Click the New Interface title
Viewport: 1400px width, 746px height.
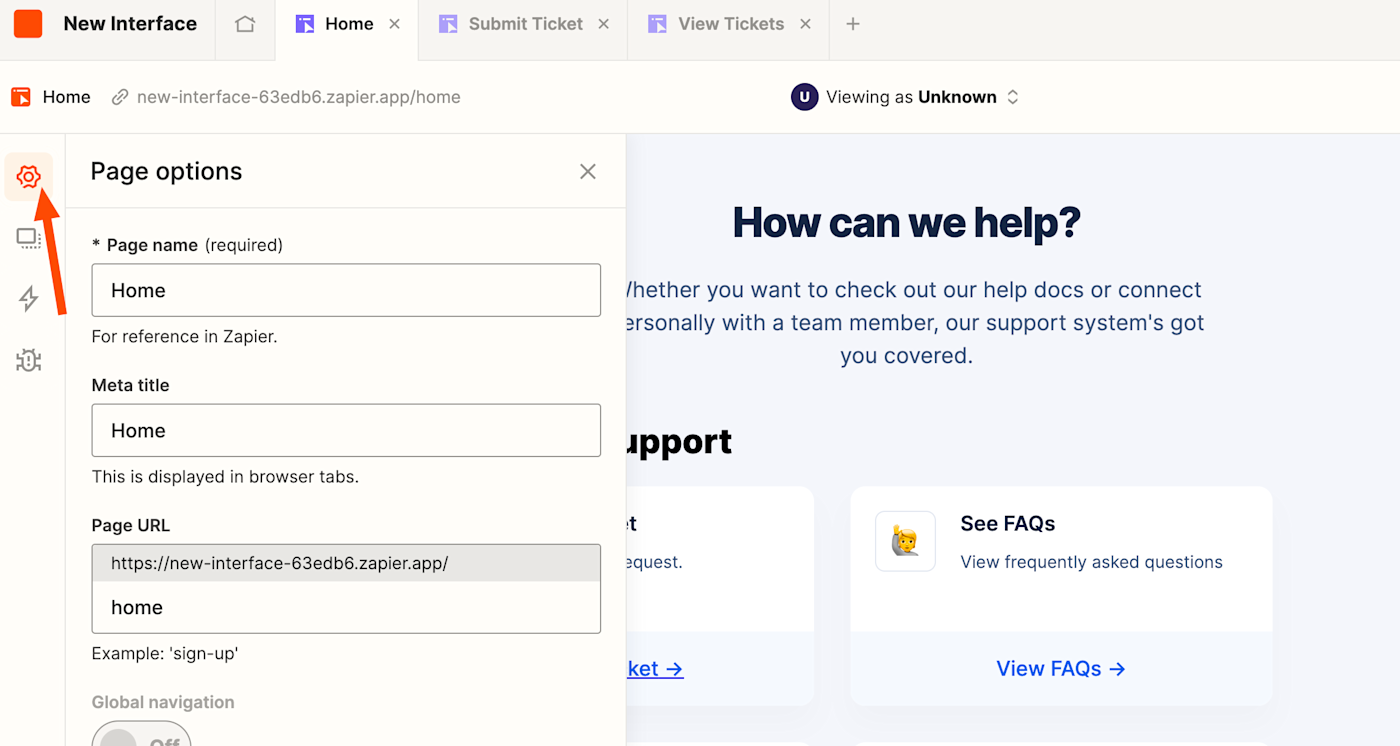(130, 24)
